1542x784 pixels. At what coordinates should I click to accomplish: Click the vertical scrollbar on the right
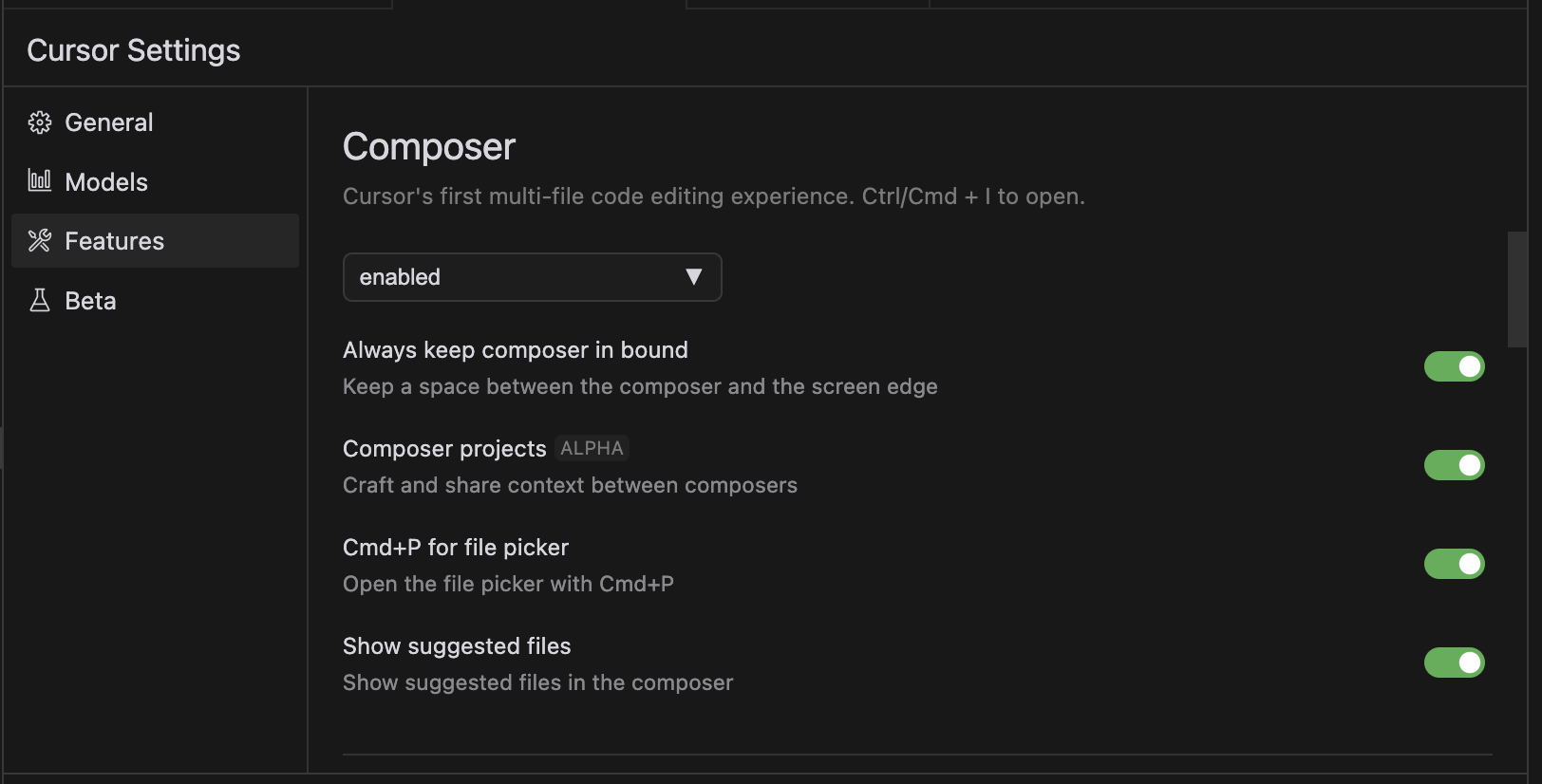click(1514, 289)
